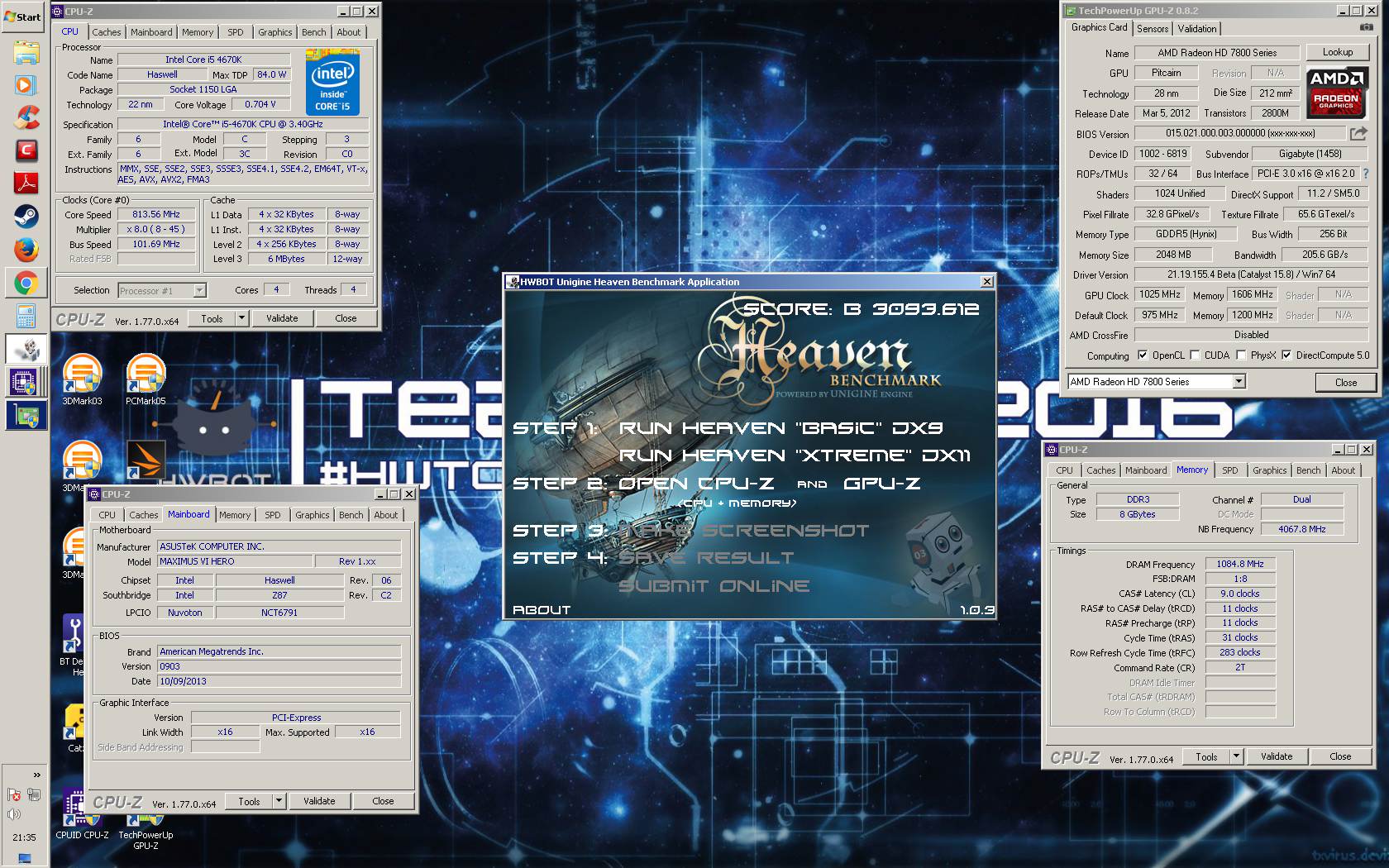Launch Adobe Reader from the taskbar
The width and height of the screenshot is (1389, 868).
coord(26,184)
